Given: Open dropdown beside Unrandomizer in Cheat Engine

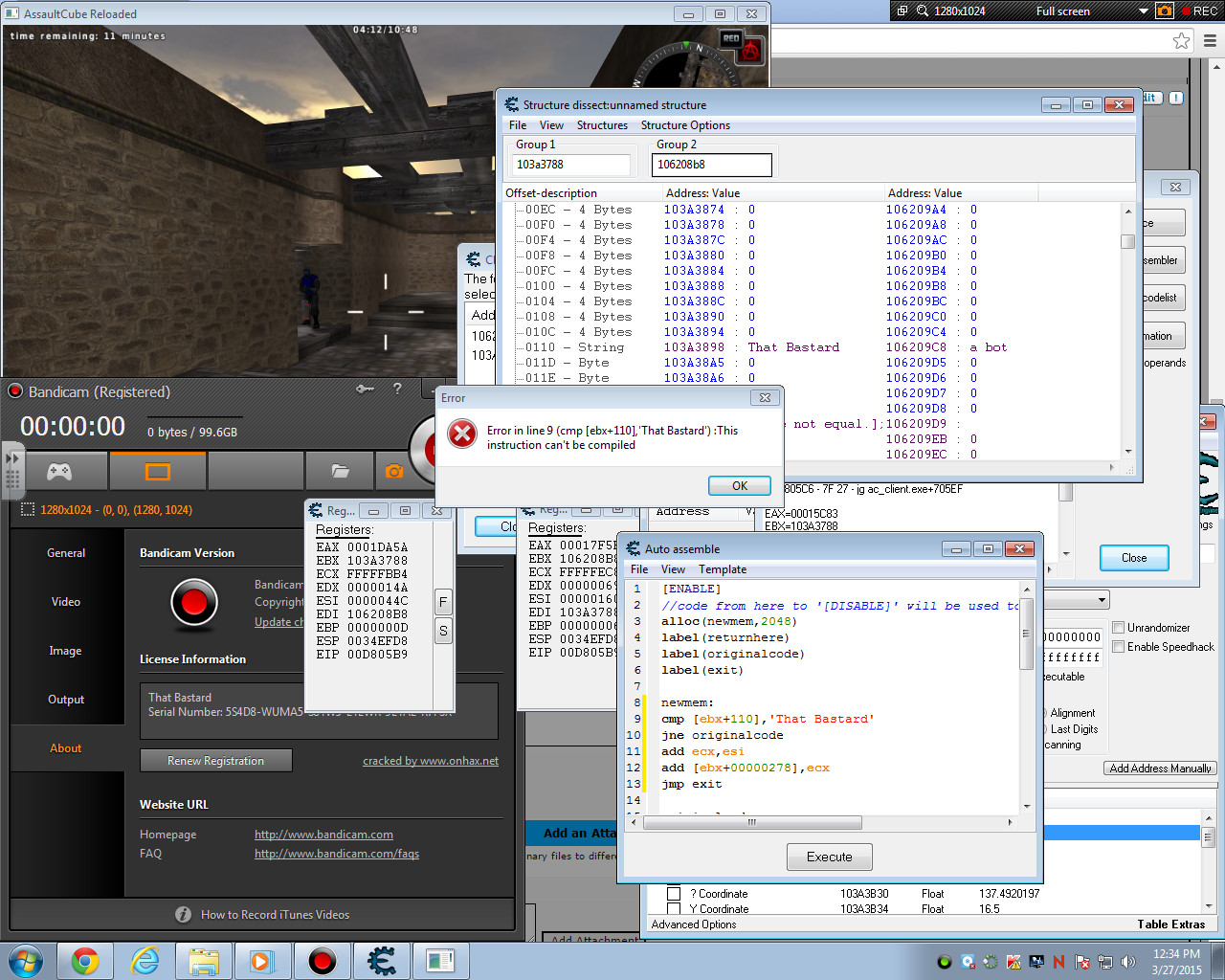Looking at the screenshot, I should click(1102, 600).
